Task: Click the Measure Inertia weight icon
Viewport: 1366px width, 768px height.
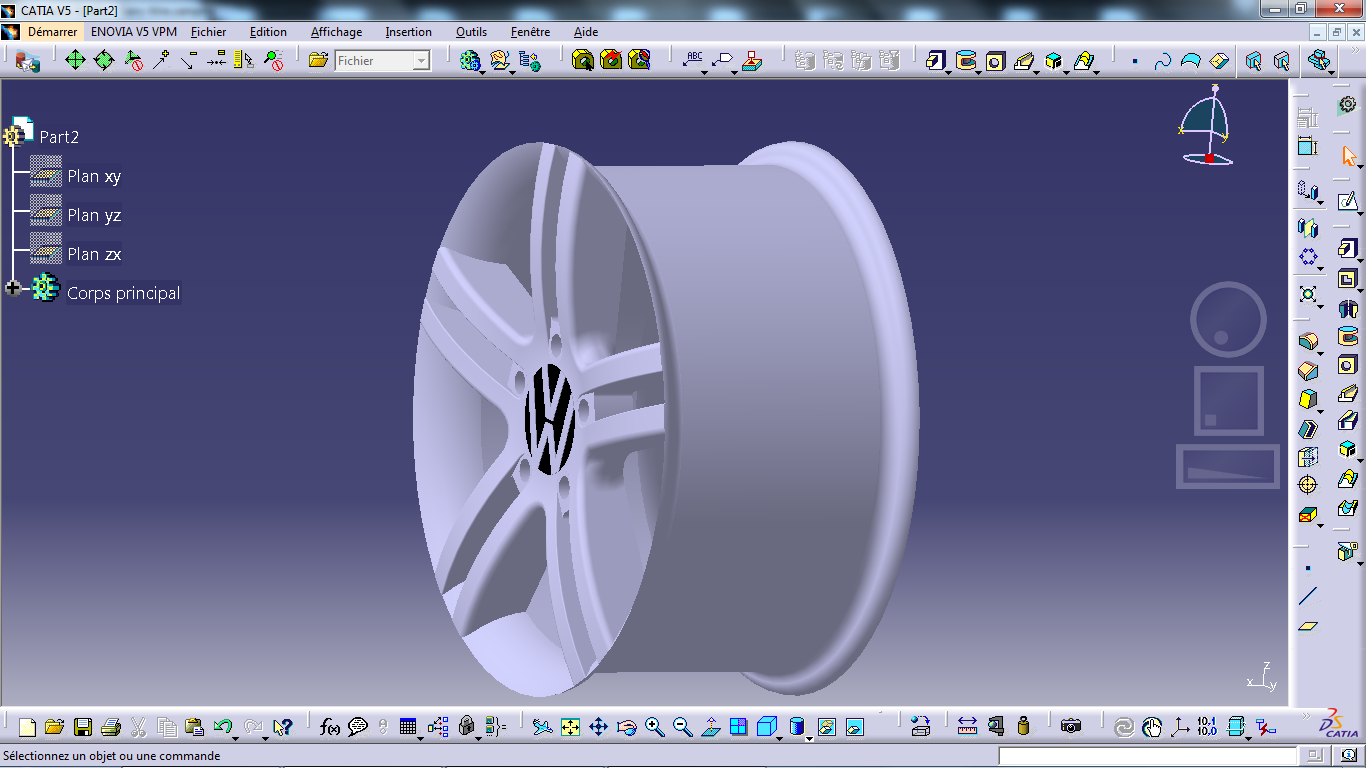Action: [x=1023, y=727]
